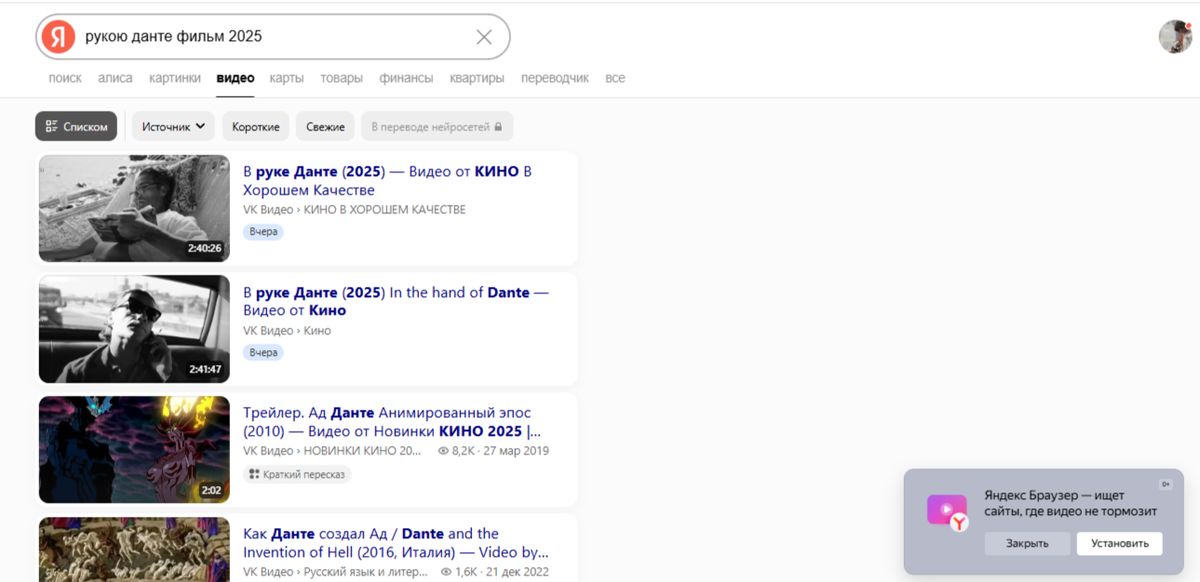This screenshot has width=1200, height=582.
Task: Enable the "Свежие" filter
Action: (x=325, y=126)
